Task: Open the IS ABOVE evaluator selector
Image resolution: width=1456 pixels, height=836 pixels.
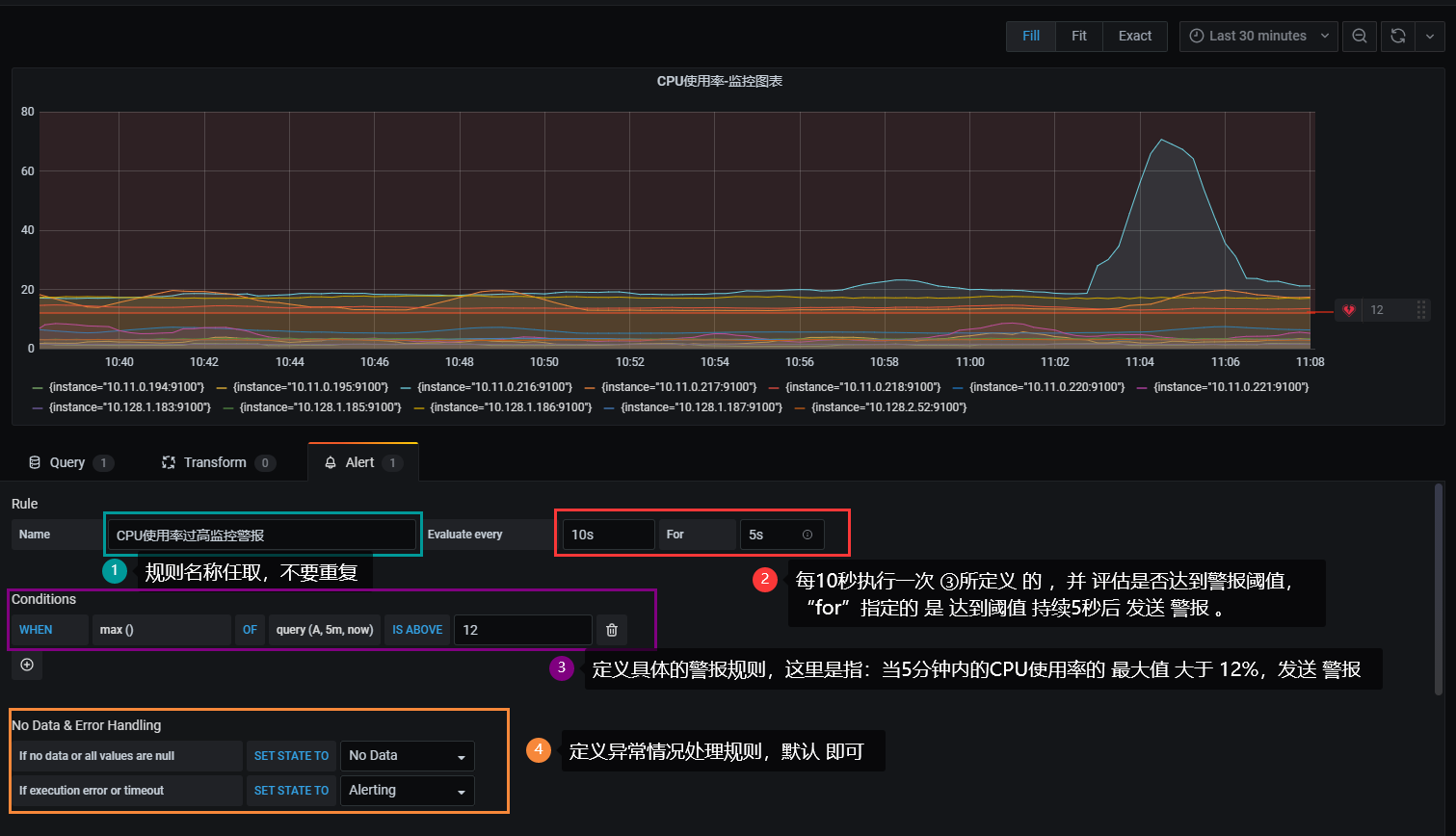Action: coord(417,630)
